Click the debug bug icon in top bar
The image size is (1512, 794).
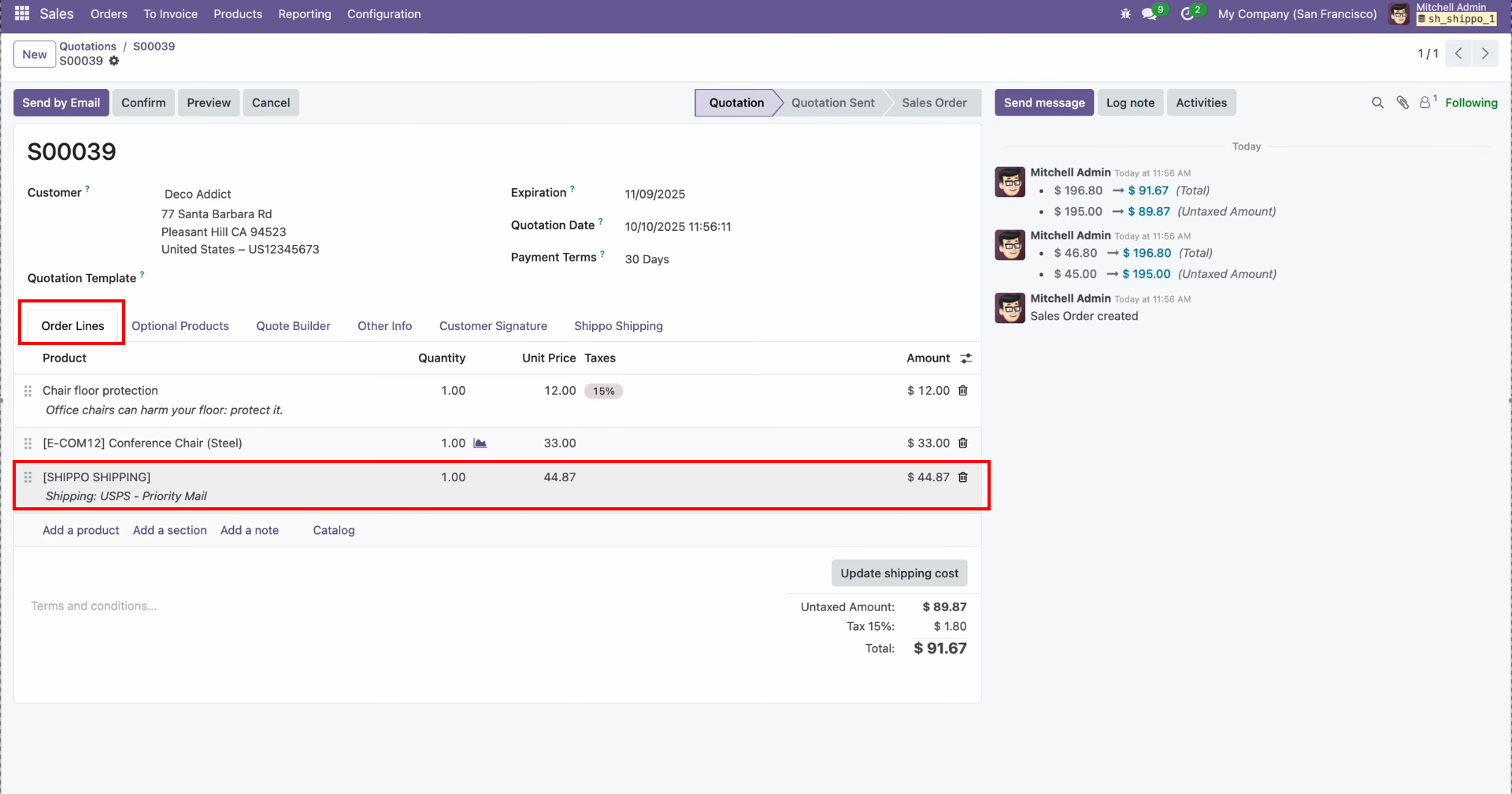(1125, 14)
